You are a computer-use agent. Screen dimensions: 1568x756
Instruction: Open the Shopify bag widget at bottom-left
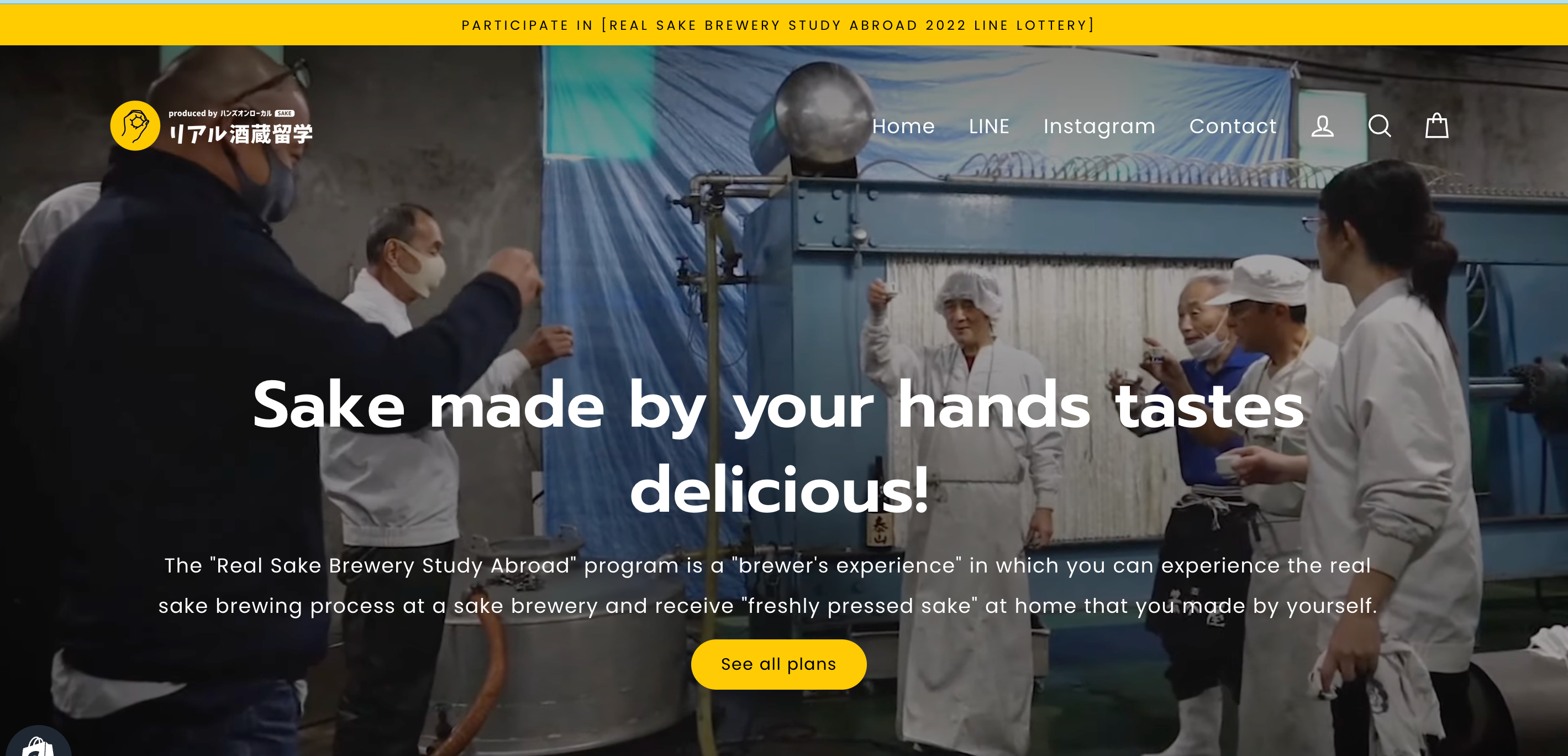38,743
